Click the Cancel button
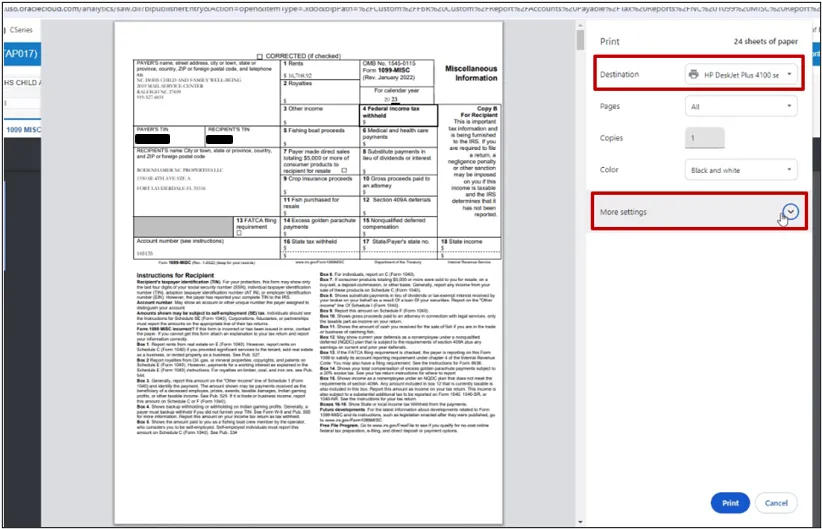Image resolution: width=822 pixels, height=529 pixels. (776, 503)
